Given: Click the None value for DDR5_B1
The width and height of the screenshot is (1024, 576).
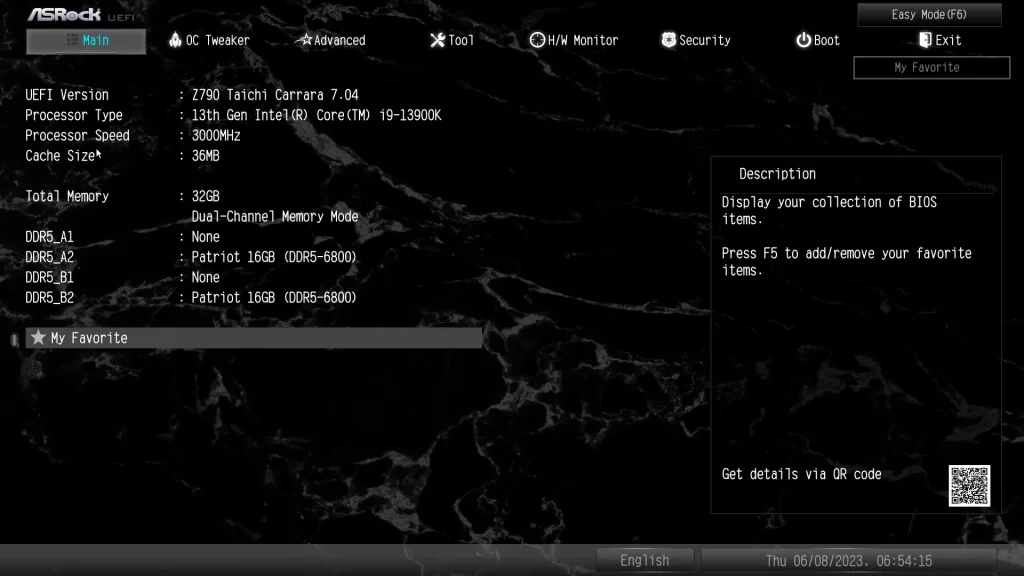Looking at the screenshot, I should coord(205,278).
